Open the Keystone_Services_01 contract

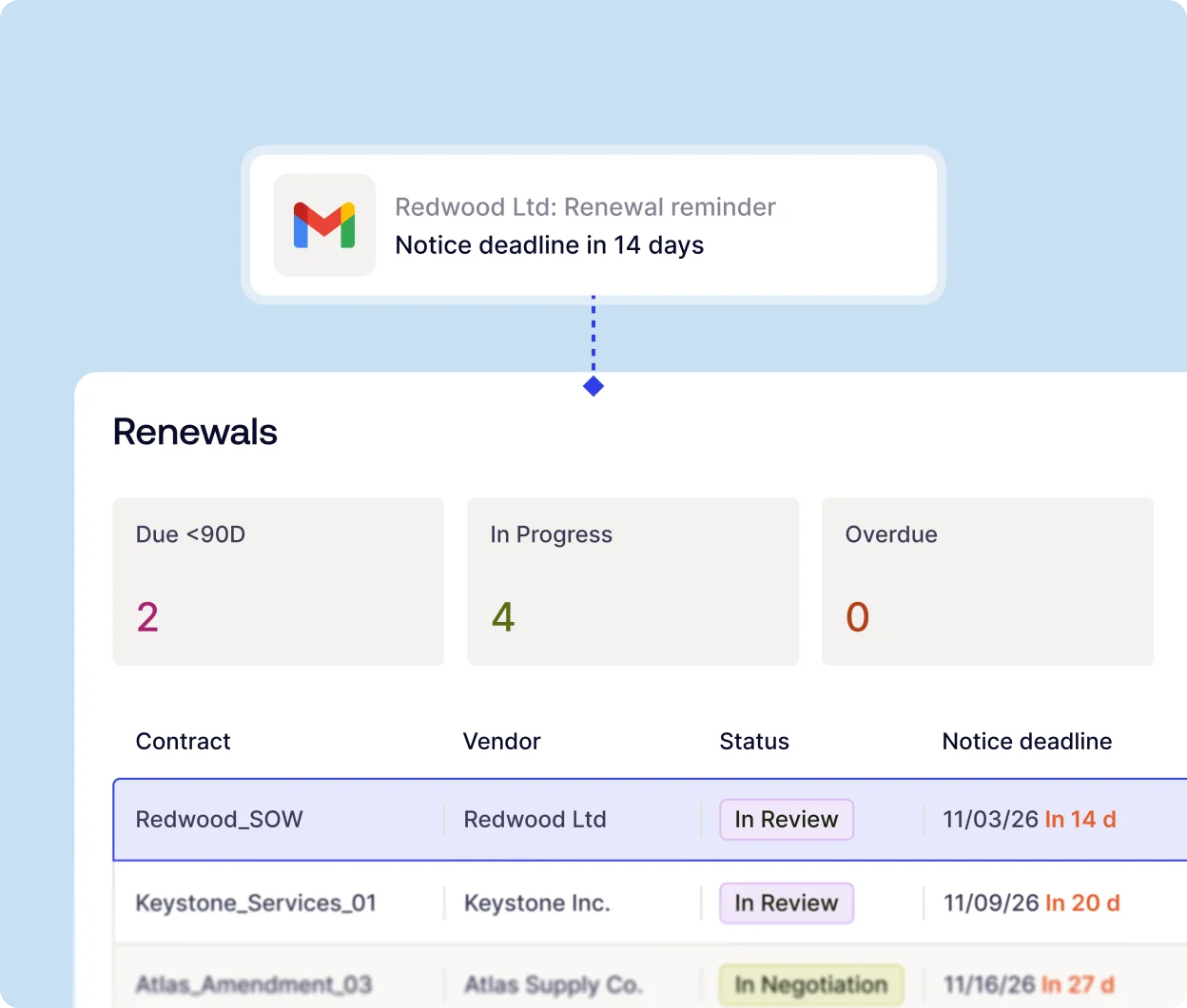click(256, 903)
